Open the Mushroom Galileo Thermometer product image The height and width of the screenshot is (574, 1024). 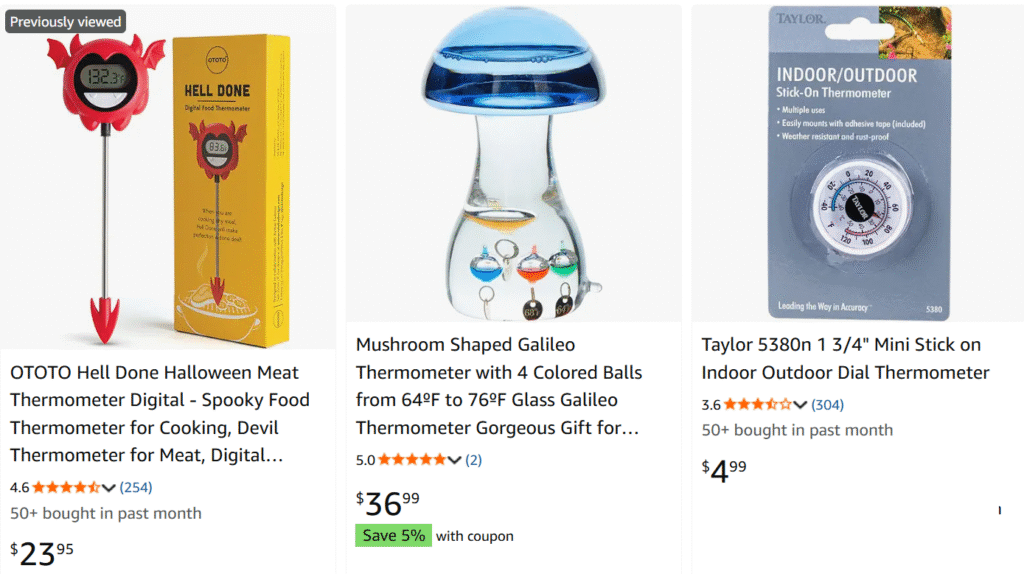(x=513, y=165)
